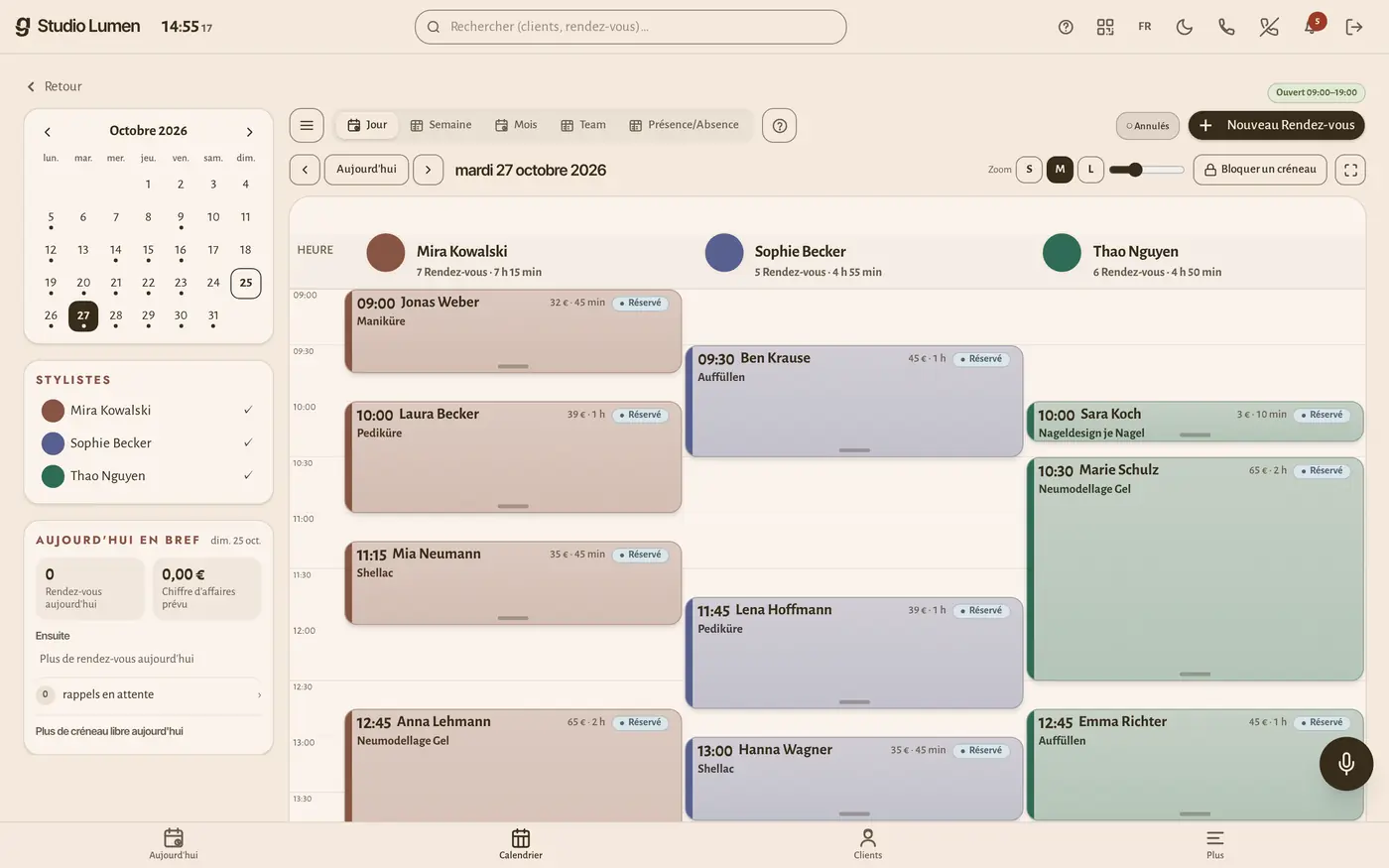Switch to Semaine view tab
This screenshot has height=868, width=1389.
(x=442, y=125)
